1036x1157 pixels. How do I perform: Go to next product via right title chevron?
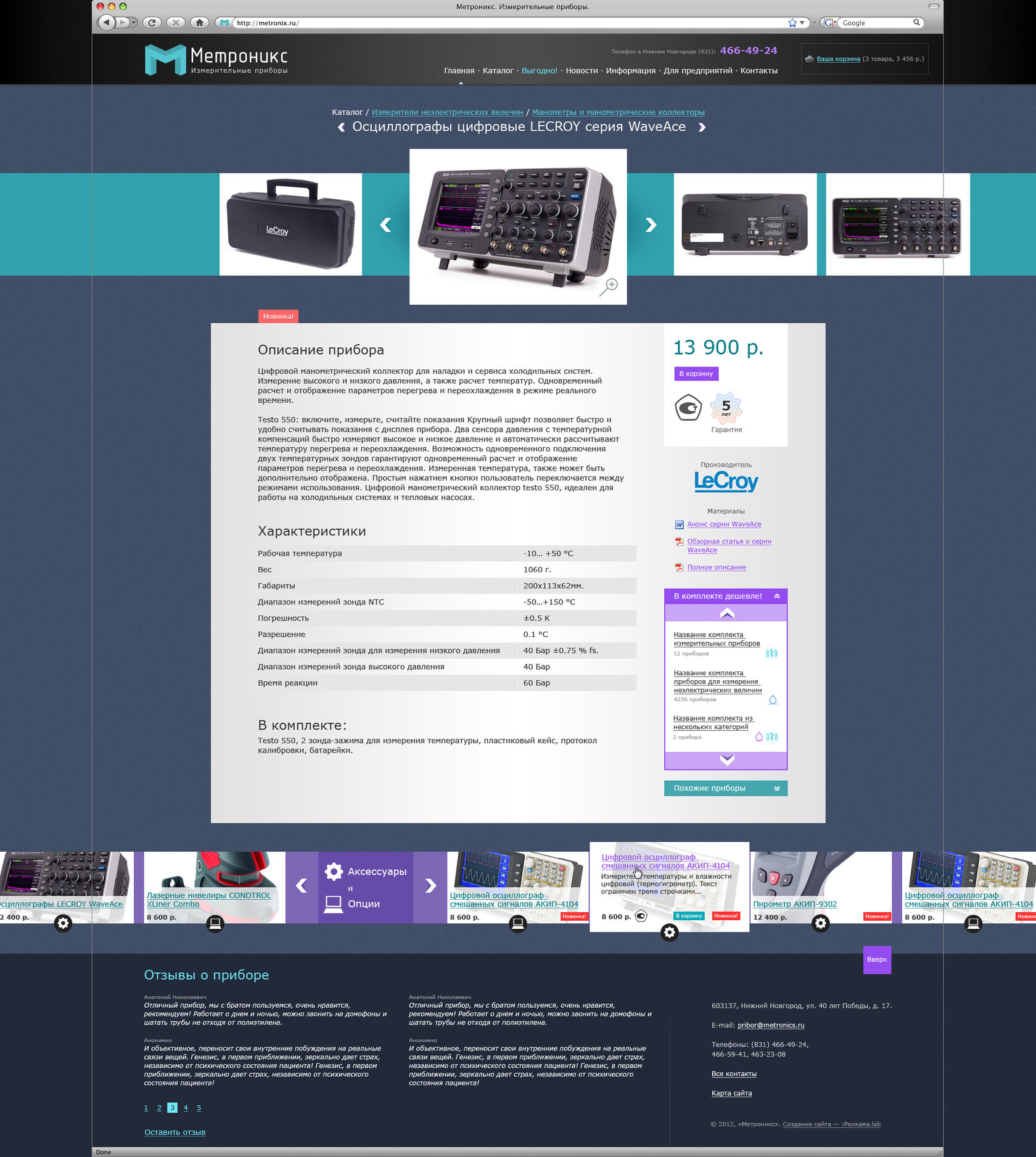[701, 127]
